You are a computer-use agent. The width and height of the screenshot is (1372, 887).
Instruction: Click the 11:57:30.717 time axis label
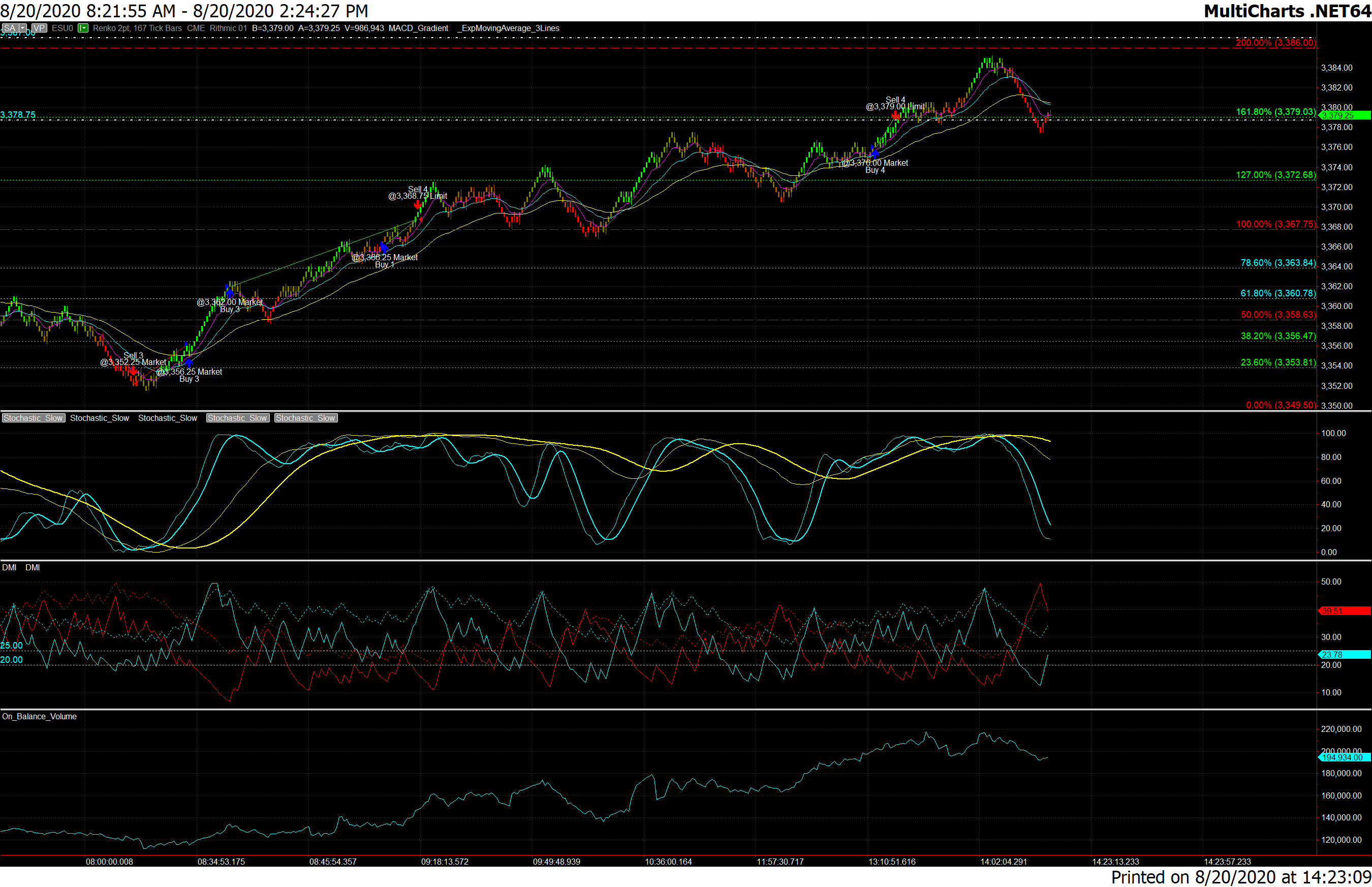click(780, 862)
